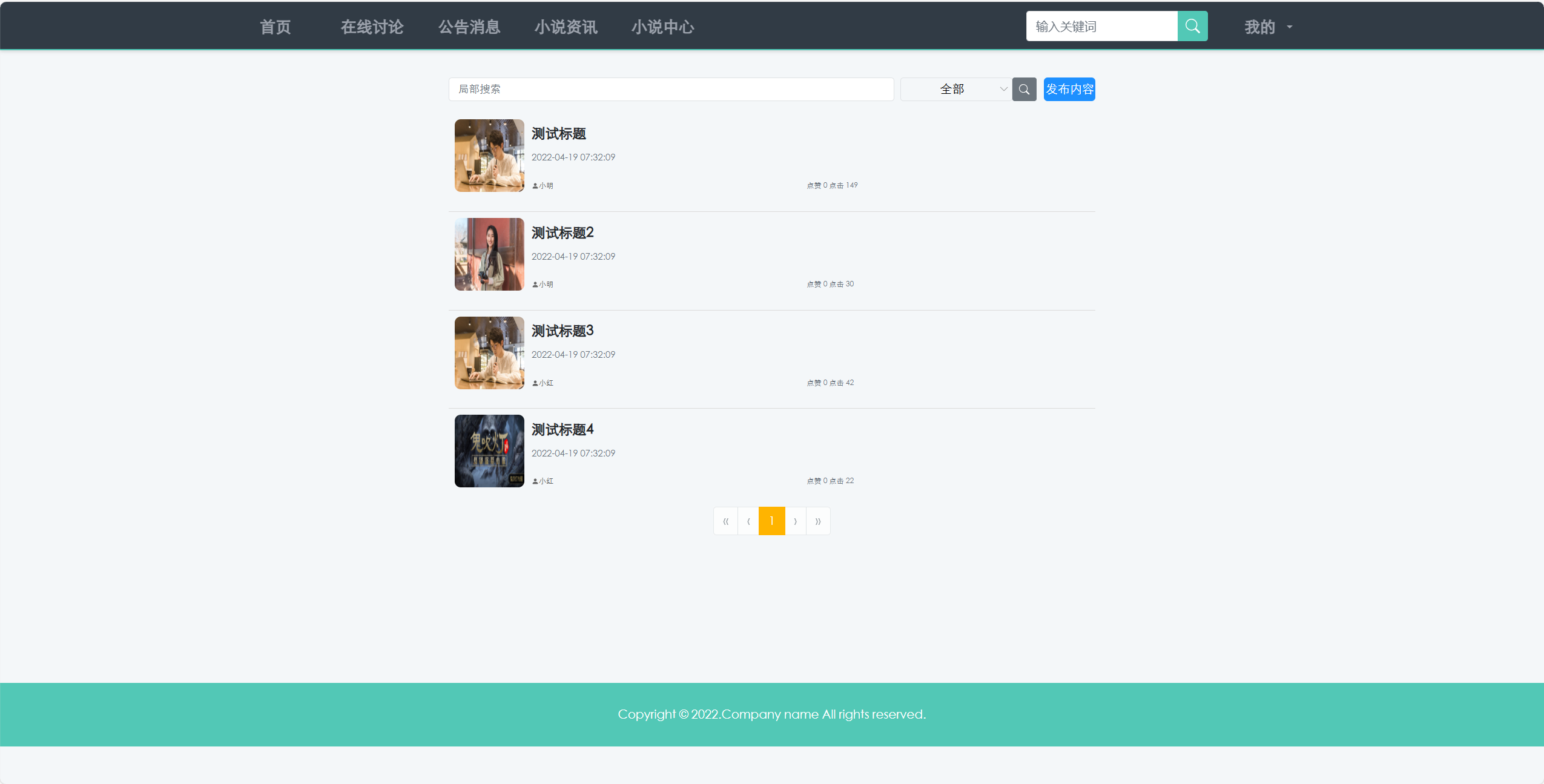The width and height of the screenshot is (1544, 784).
Task: Click the top navbar search magnifier icon
Action: (x=1192, y=25)
